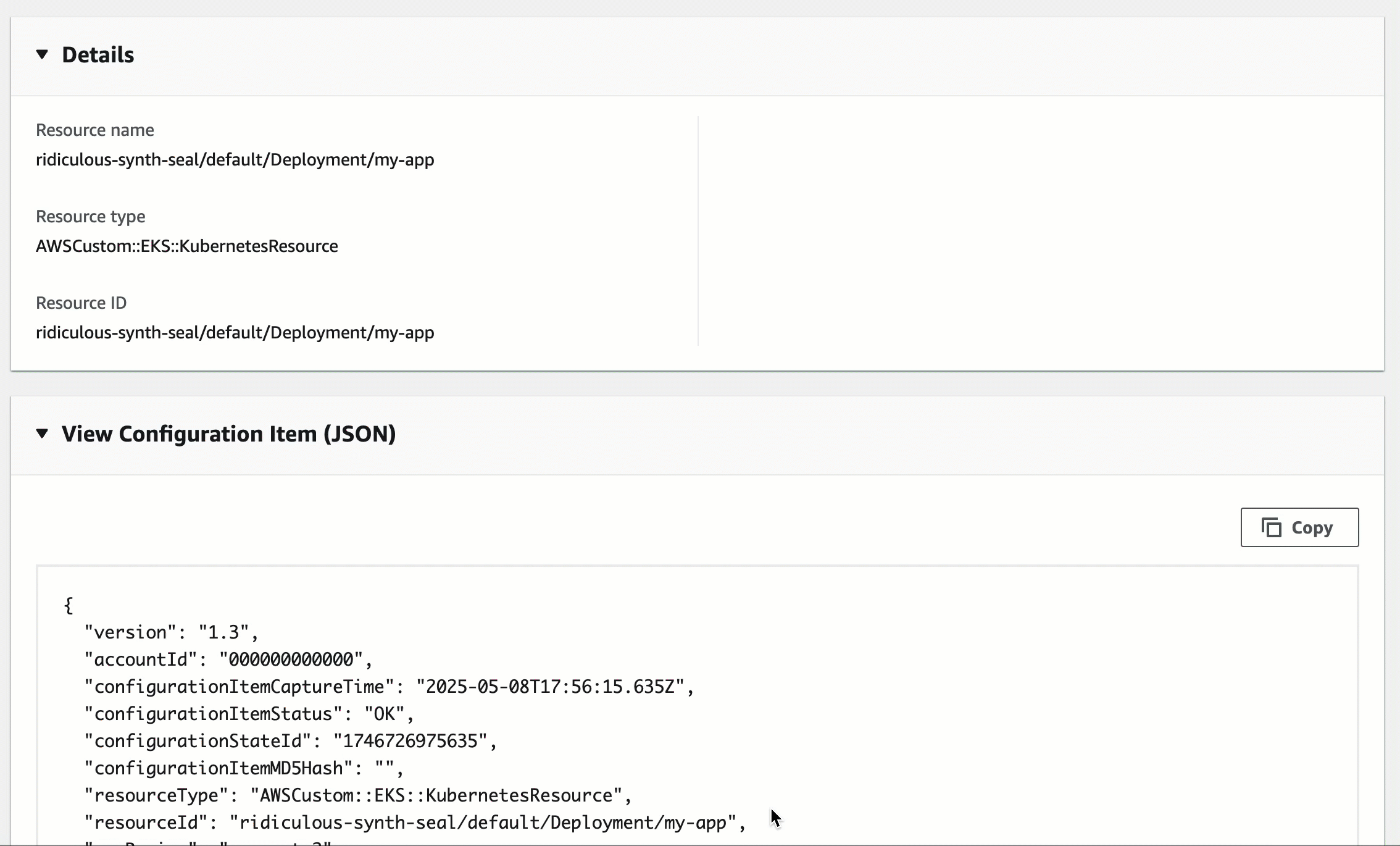Click the Details section heading
The height and width of the screenshot is (846, 1400).
(x=98, y=55)
